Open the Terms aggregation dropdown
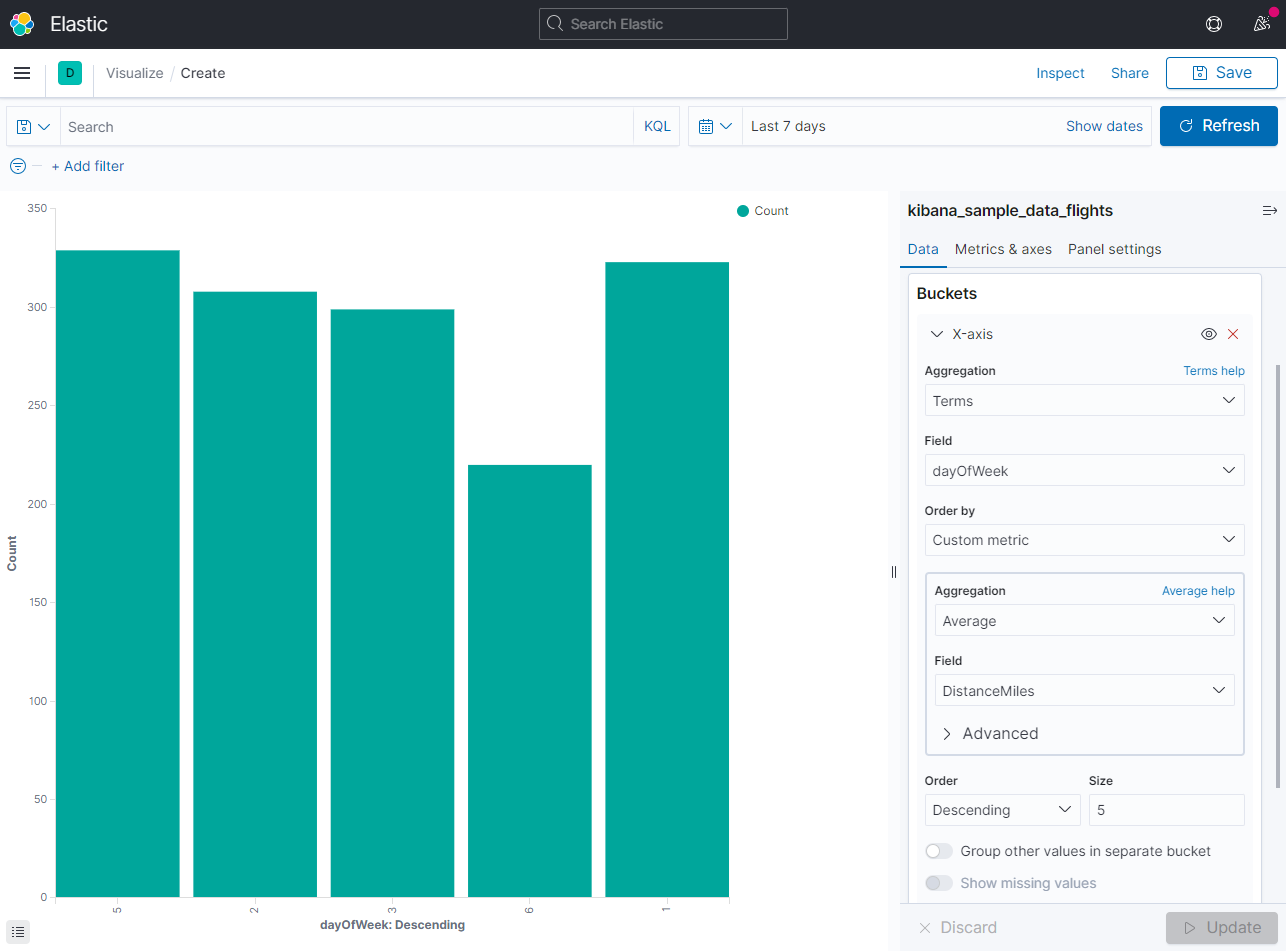The height and width of the screenshot is (951, 1286). 1084,400
